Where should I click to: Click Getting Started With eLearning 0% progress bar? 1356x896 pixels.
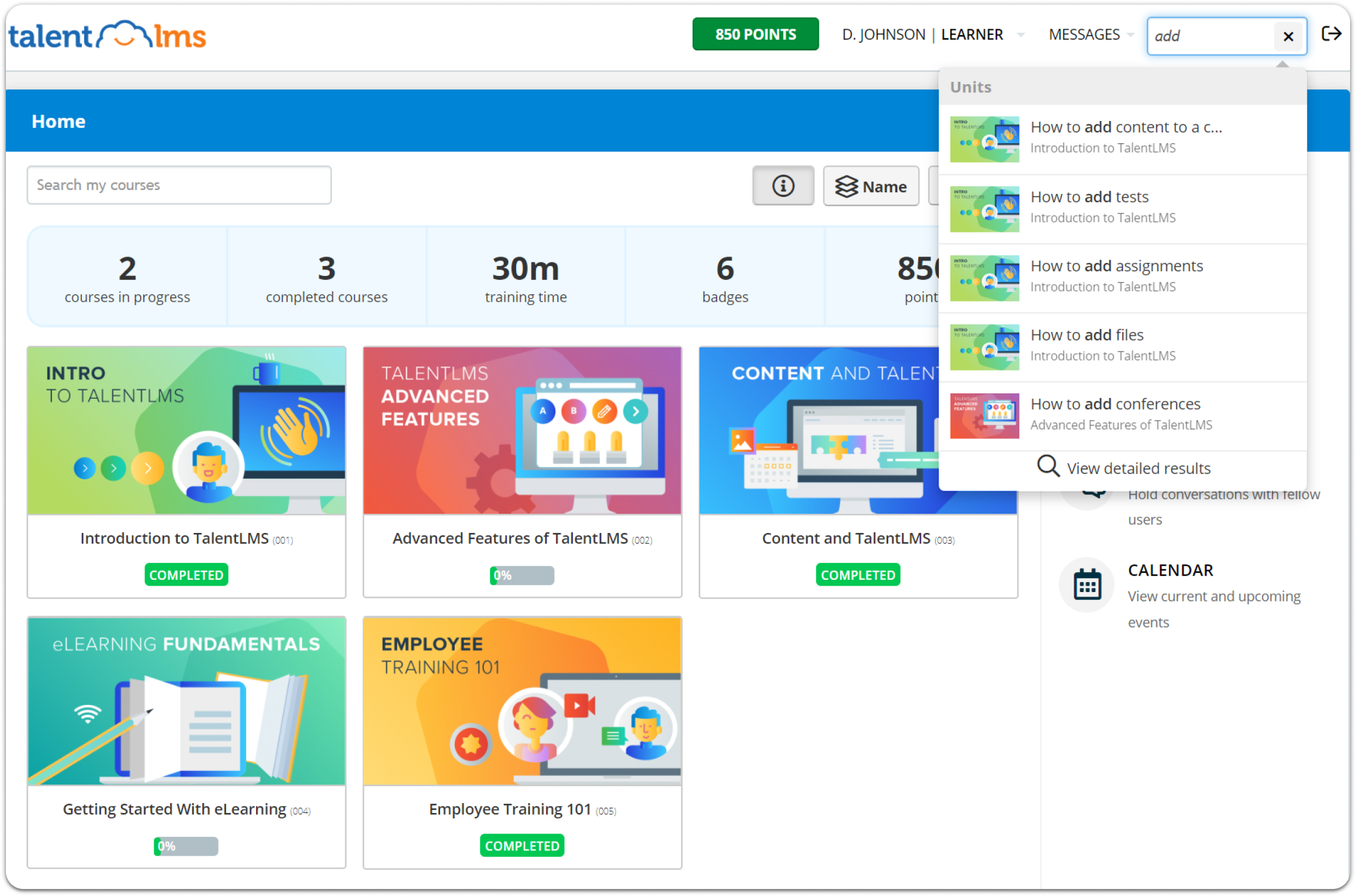(x=186, y=846)
